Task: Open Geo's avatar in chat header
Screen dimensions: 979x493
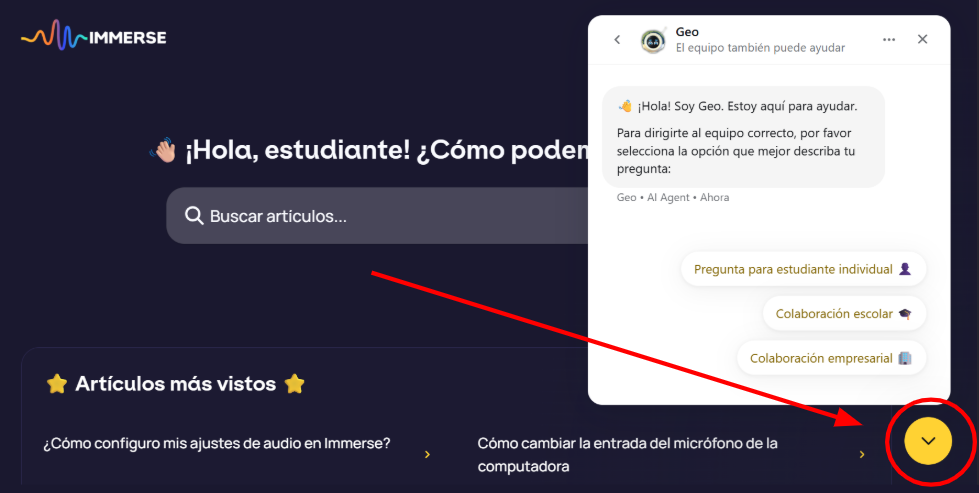Action: pyautogui.click(x=654, y=40)
